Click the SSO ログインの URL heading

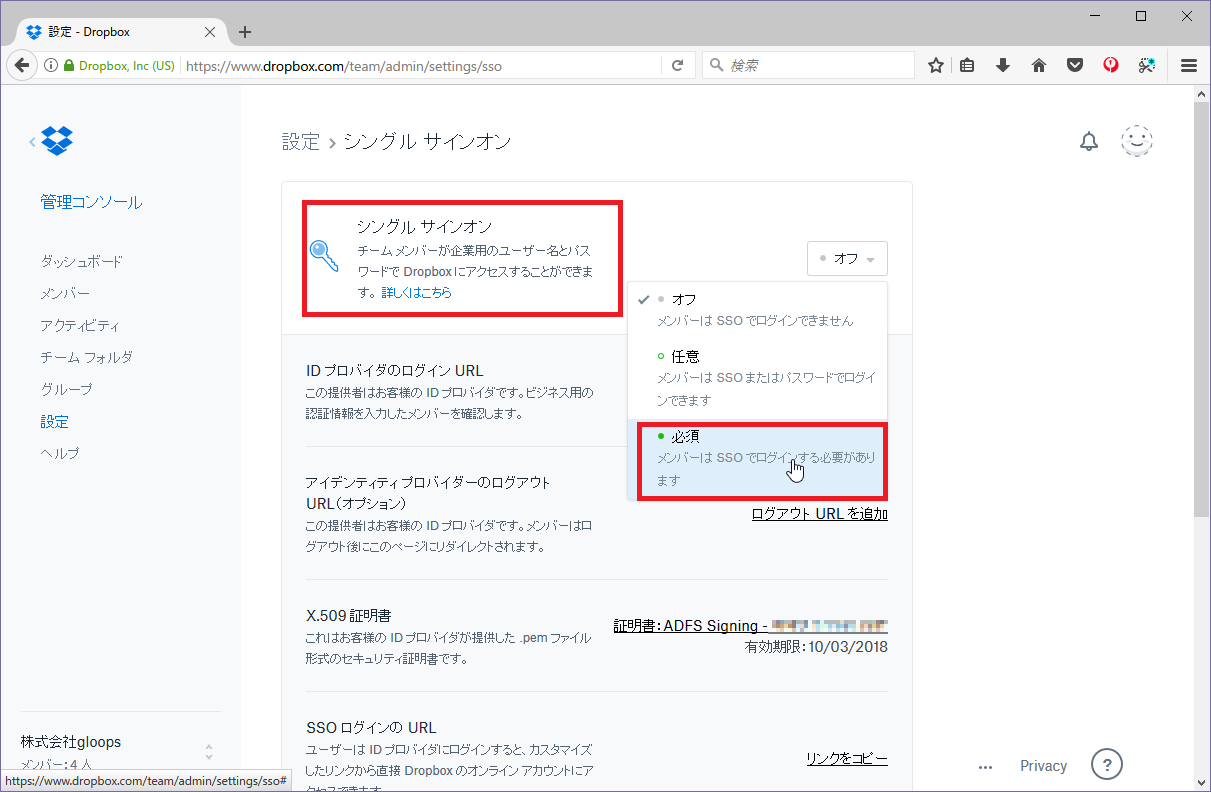click(371, 728)
